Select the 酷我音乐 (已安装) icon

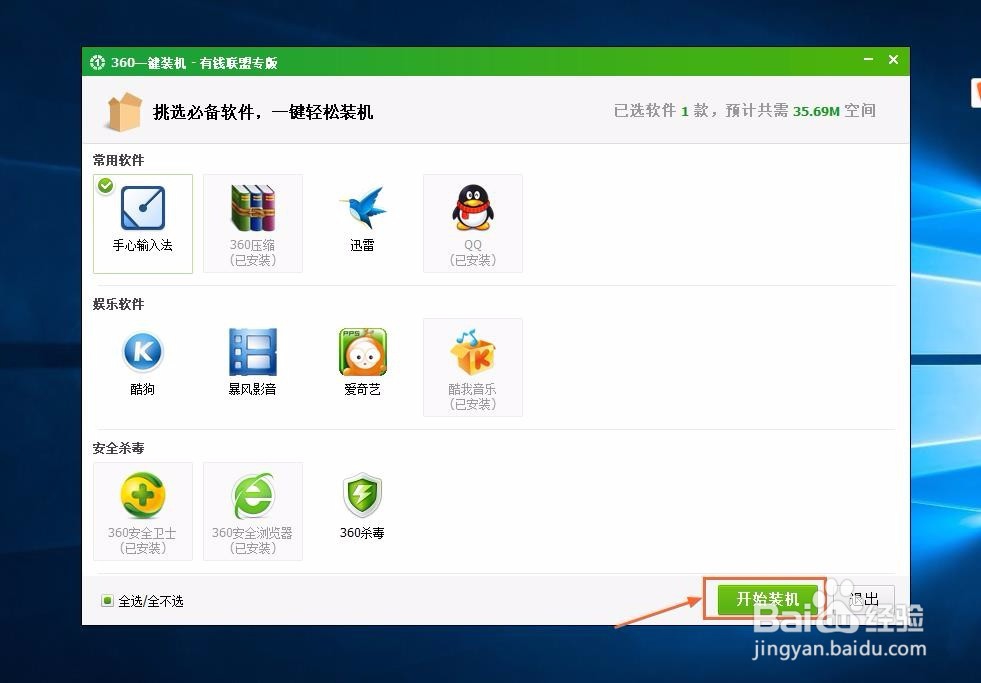click(472, 355)
